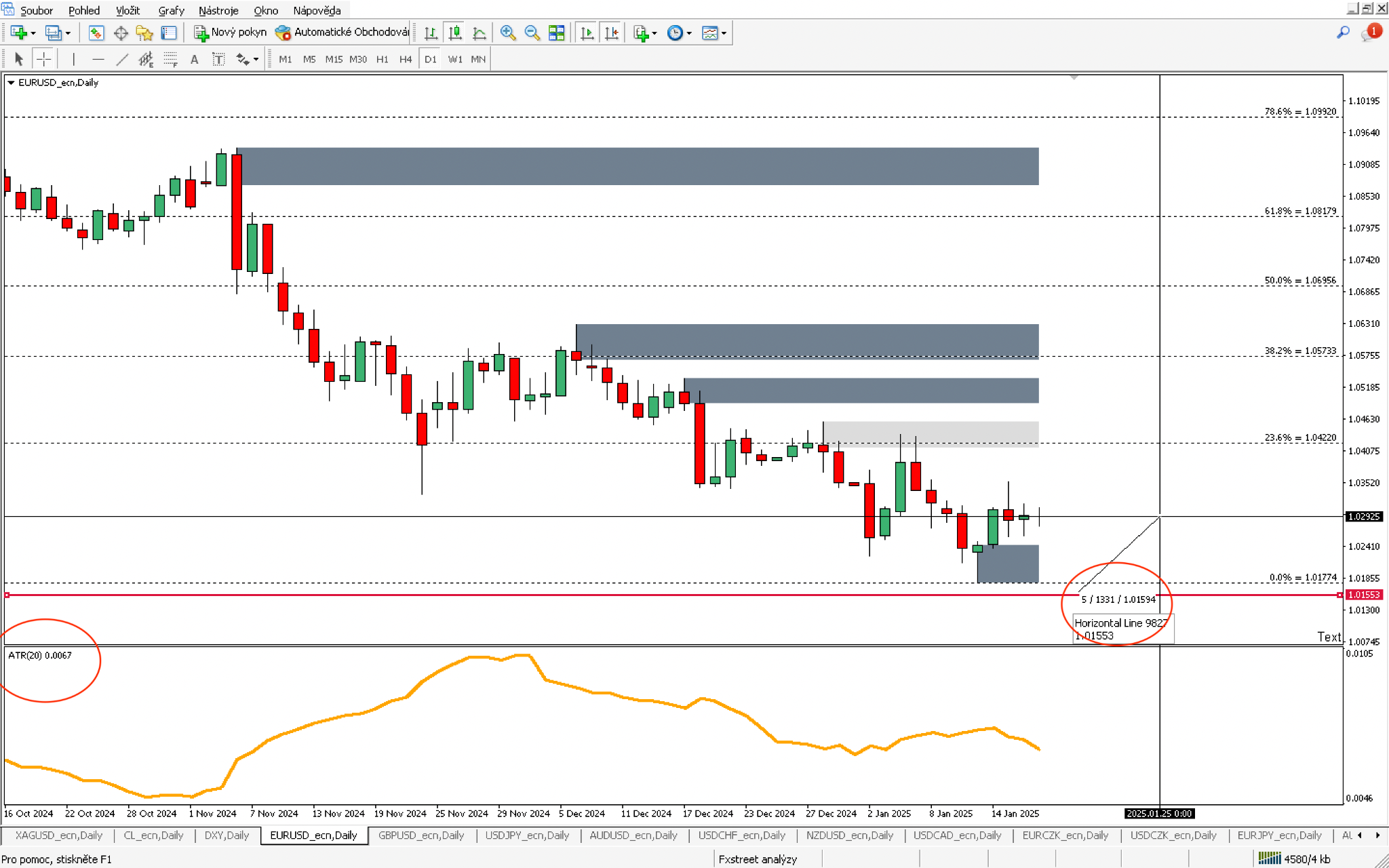The width and height of the screenshot is (1389, 868).
Task: Select the Draw Trendline tool
Action: coord(122,59)
